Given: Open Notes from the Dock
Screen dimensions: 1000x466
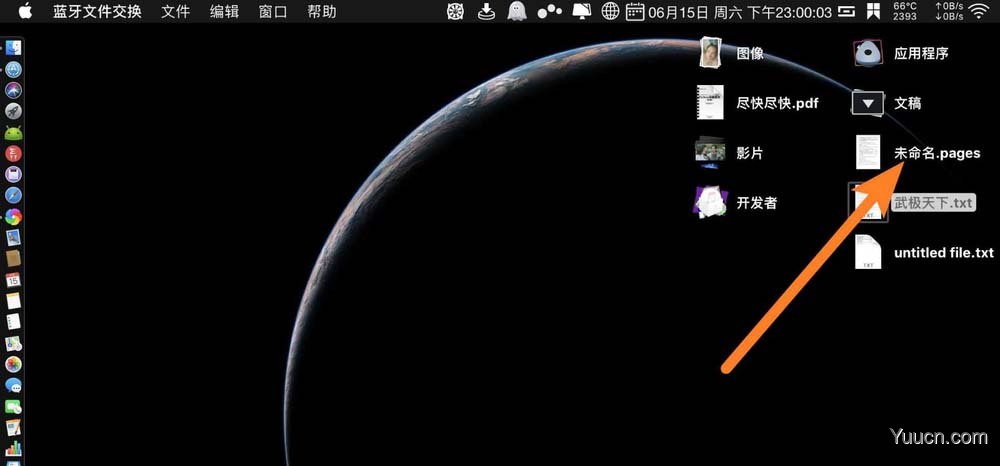Looking at the screenshot, I should (13, 301).
